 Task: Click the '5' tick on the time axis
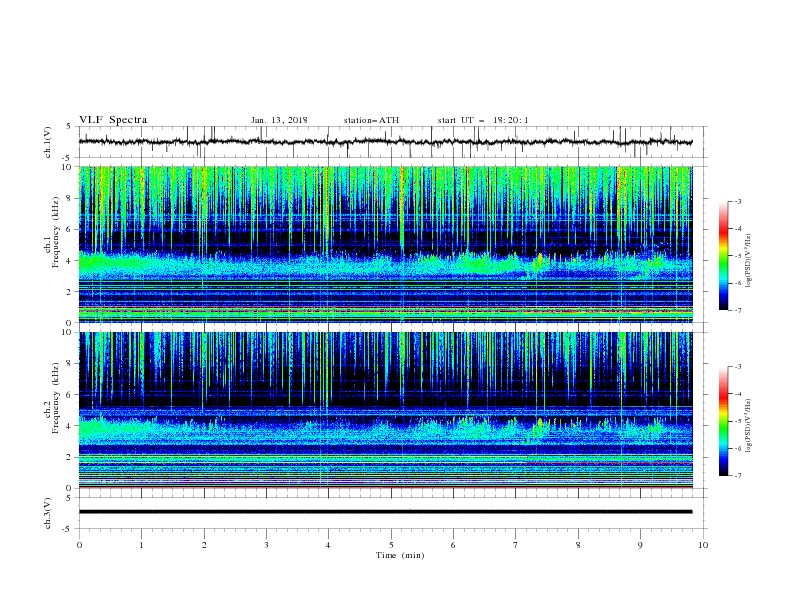(391, 545)
